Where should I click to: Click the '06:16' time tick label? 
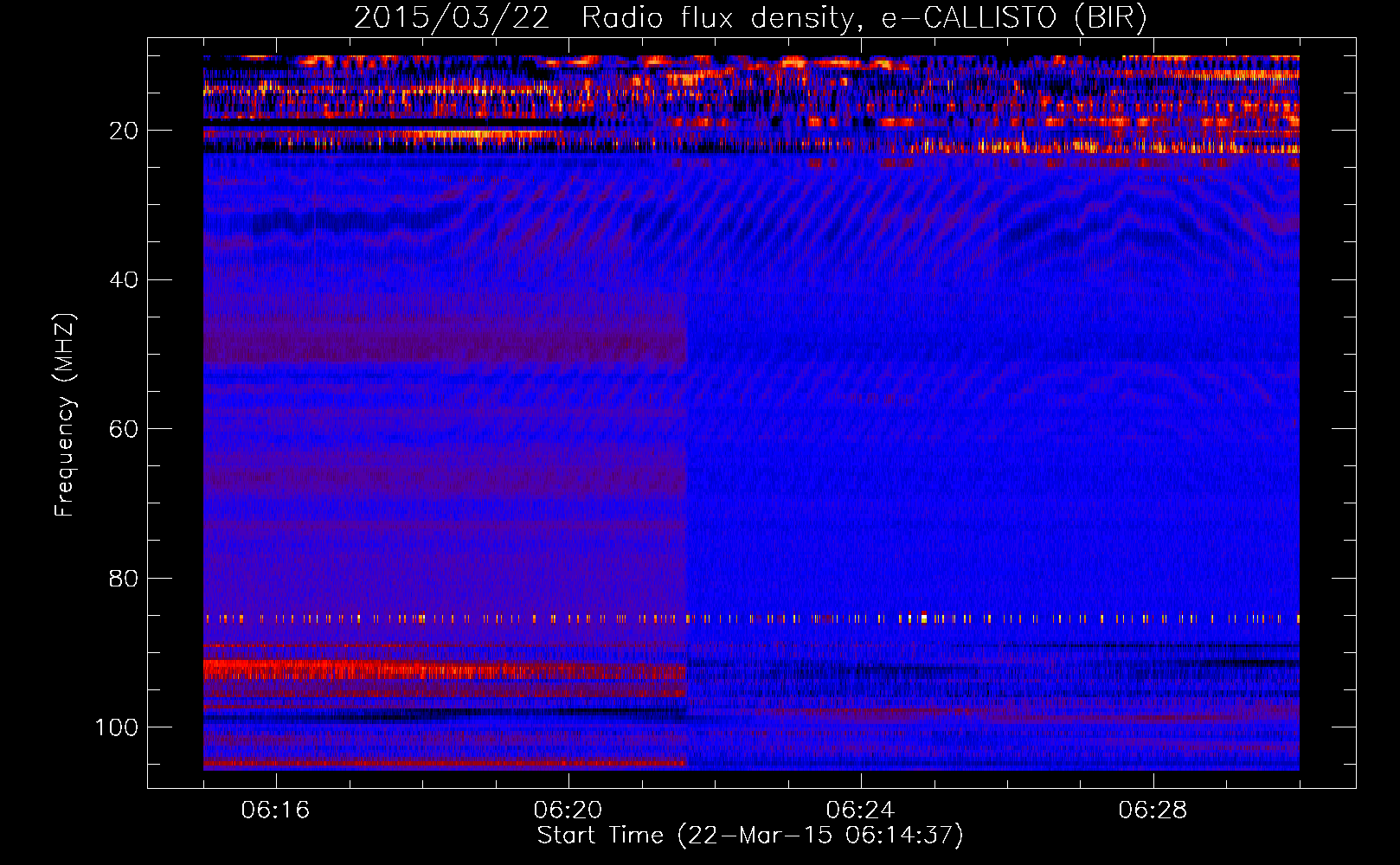tap(275, 811)
